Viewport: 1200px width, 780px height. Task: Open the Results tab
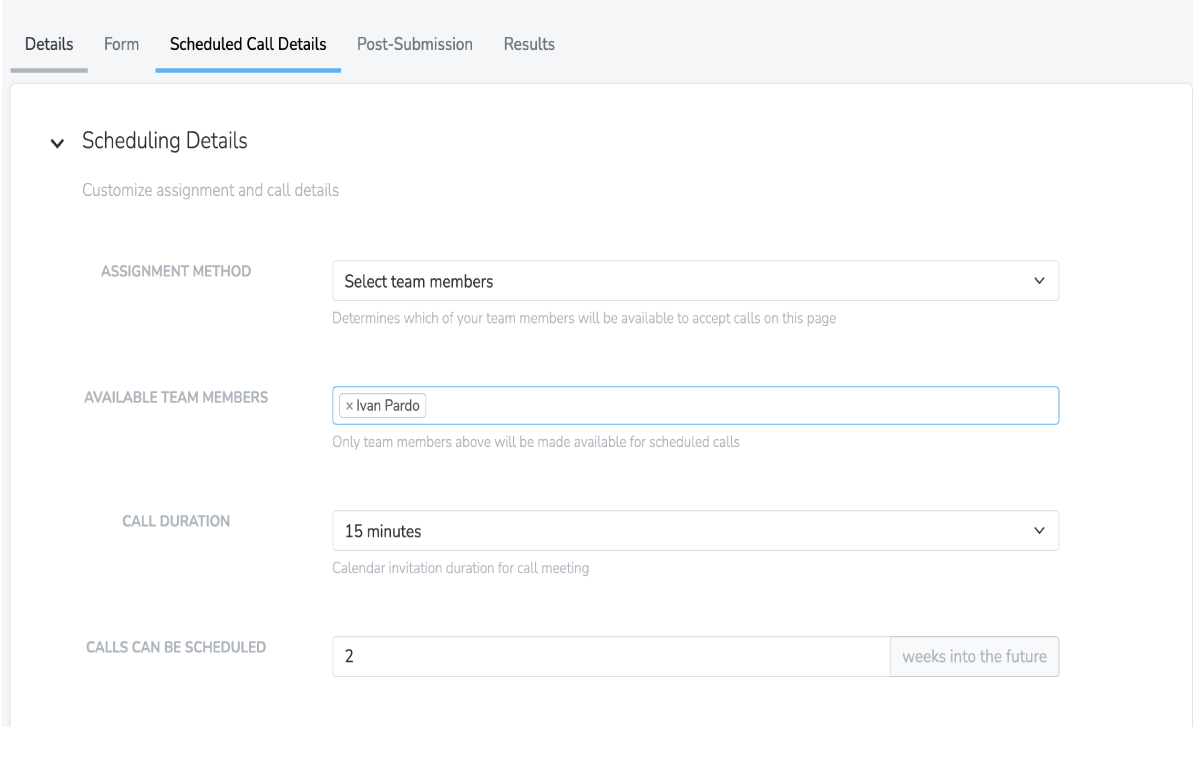click(529, 44)
